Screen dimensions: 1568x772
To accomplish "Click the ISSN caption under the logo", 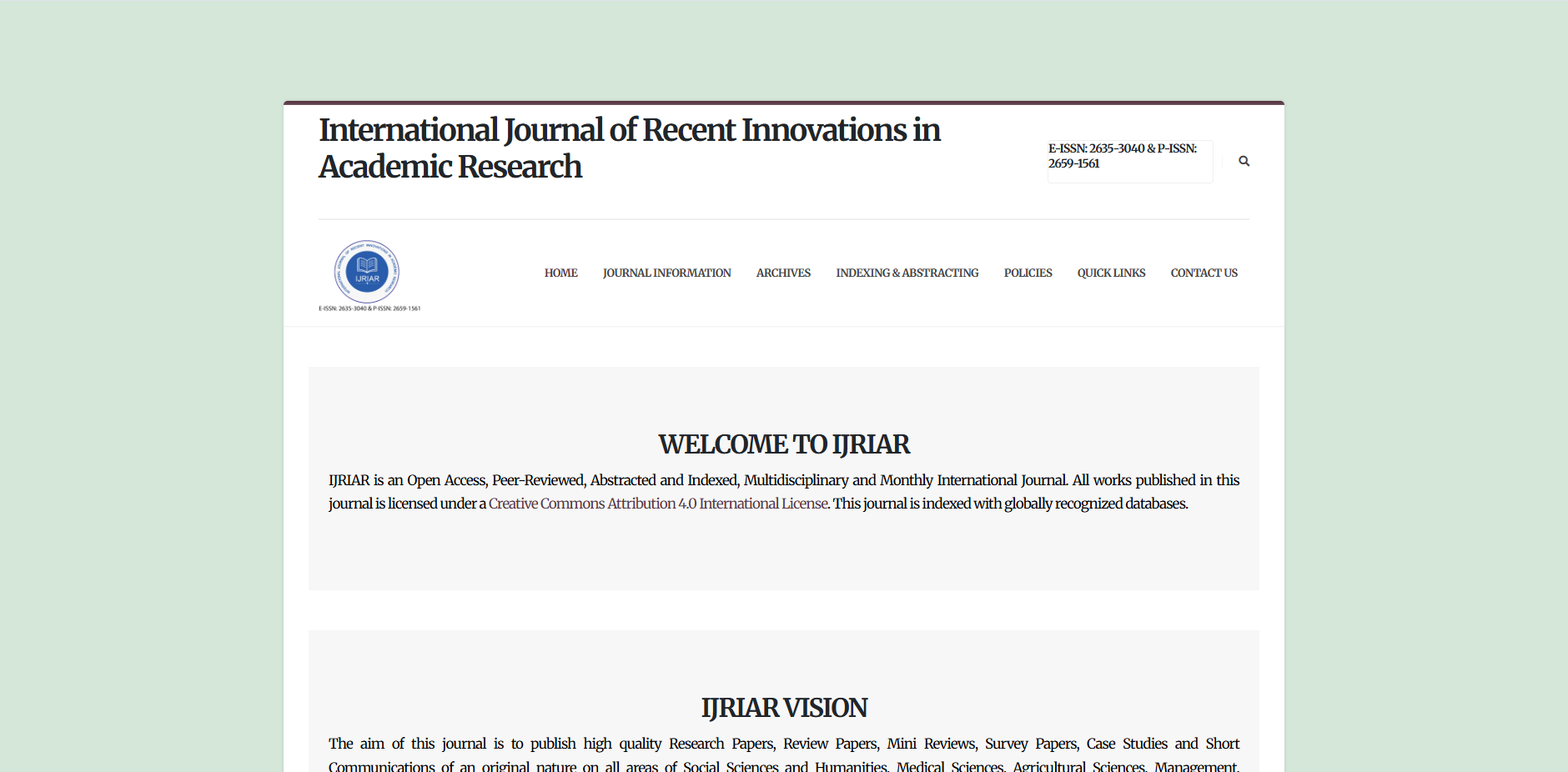I will [370, 308].
